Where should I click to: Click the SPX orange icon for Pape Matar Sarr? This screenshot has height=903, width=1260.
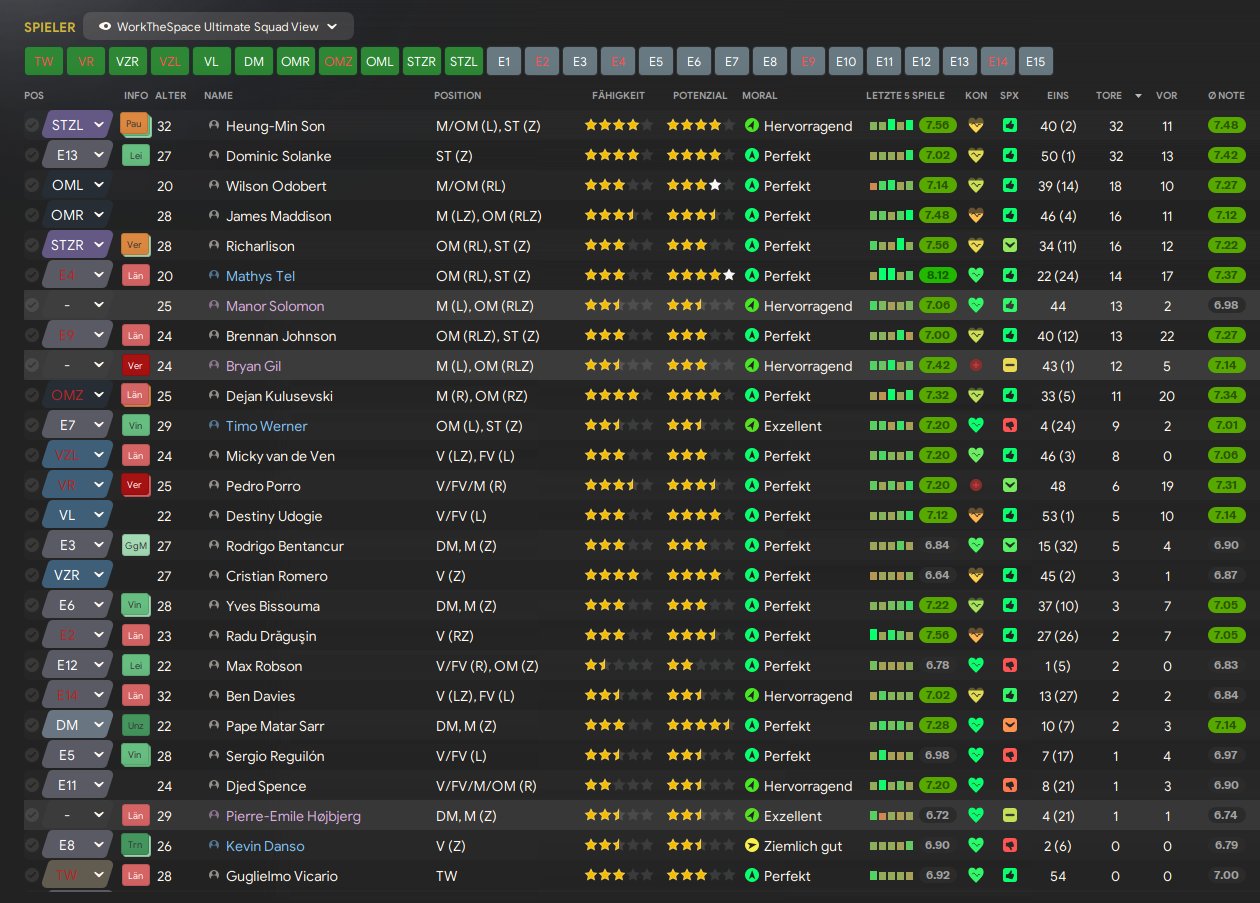1010,726
